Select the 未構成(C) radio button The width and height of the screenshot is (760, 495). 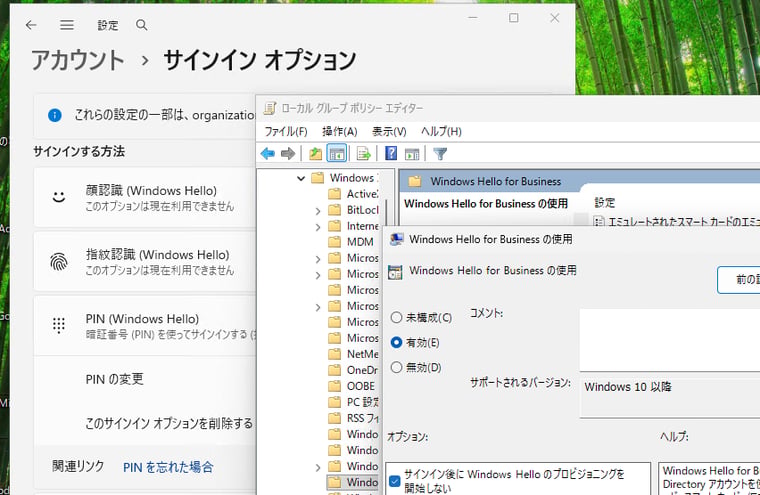pyautogui.click(x=396, y=318)
